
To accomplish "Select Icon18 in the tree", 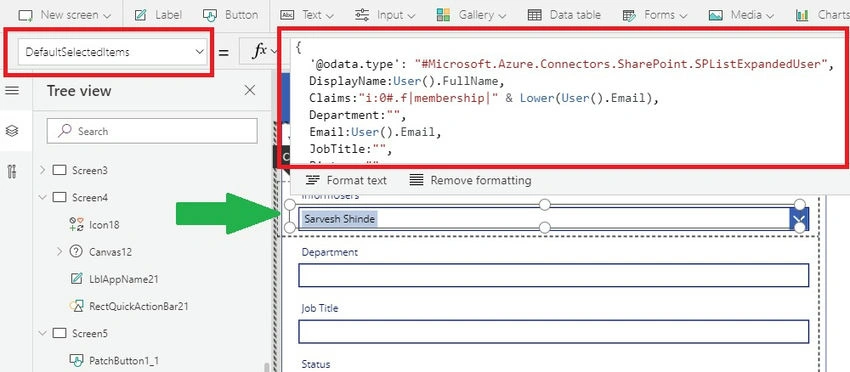I will pyautogui.click(x=104, y=225).
